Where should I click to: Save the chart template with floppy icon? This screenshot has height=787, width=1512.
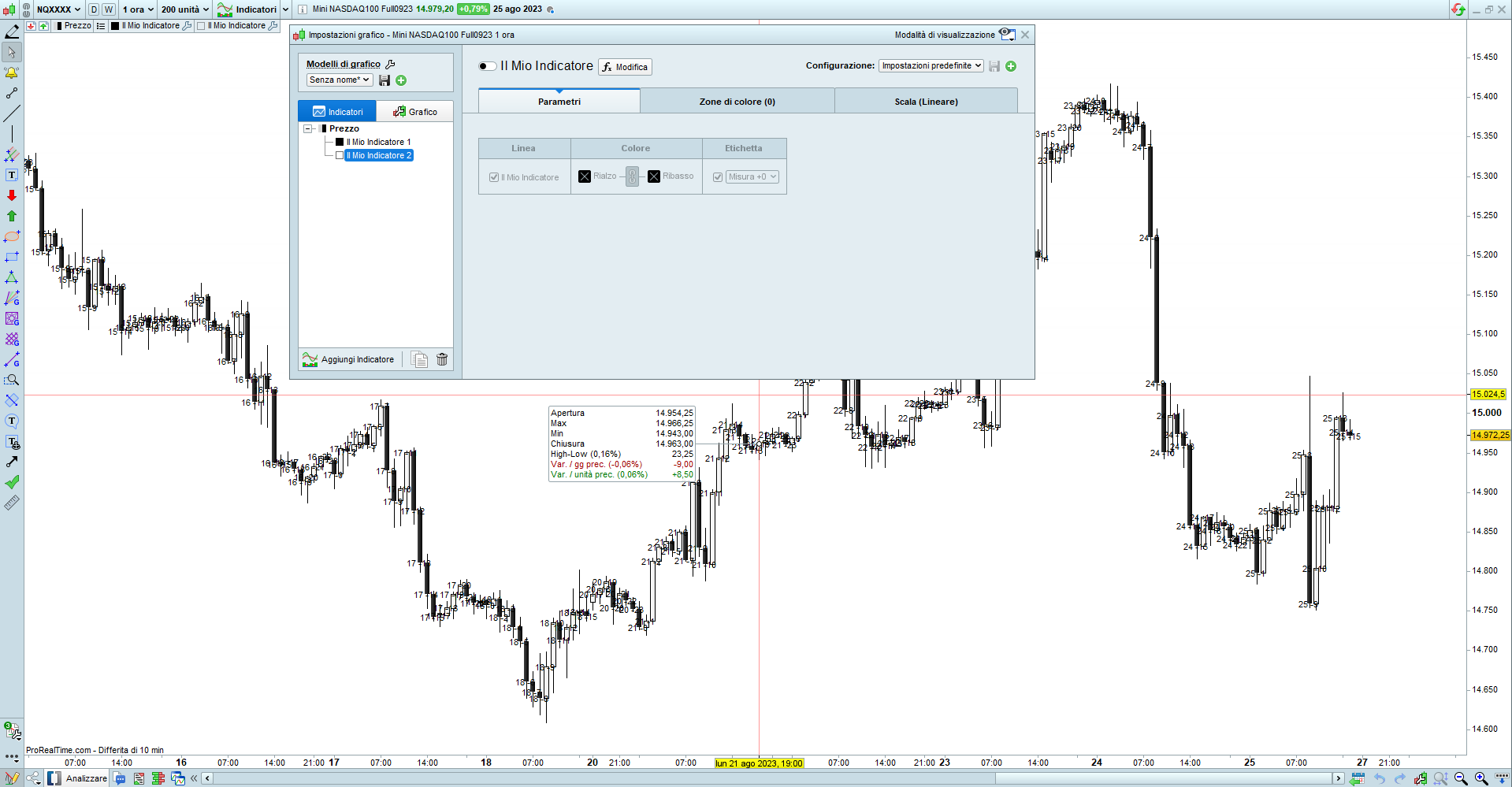point(385,80)
